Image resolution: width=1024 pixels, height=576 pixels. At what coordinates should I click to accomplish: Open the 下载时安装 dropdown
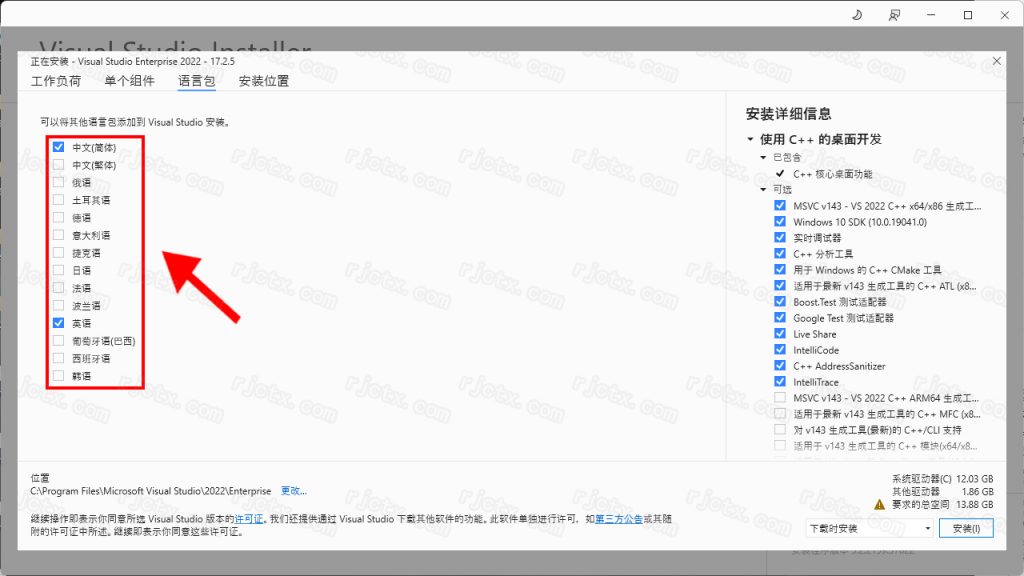tap(869, 528)
